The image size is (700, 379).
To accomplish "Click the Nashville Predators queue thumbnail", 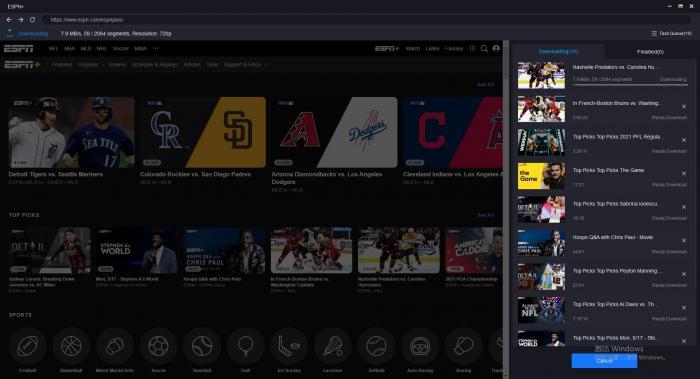I will tap(541, 75).
